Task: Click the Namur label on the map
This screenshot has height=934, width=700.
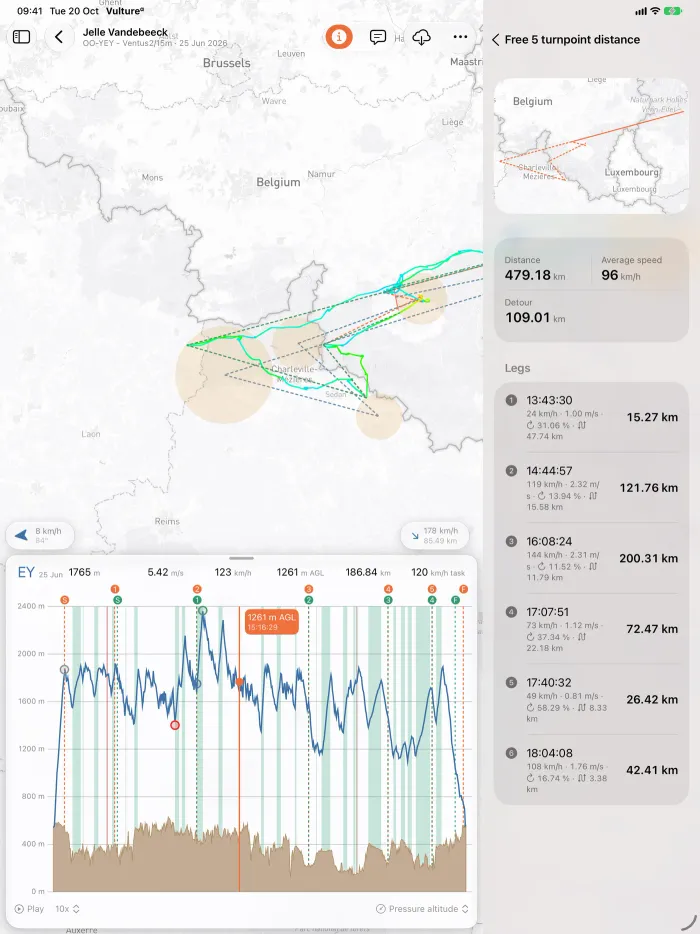Action: point(321,175)
